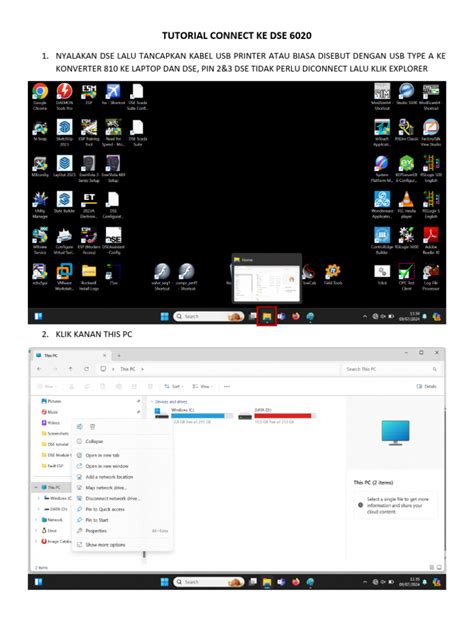Open the Google Chrome desktop shortcut

40,96
